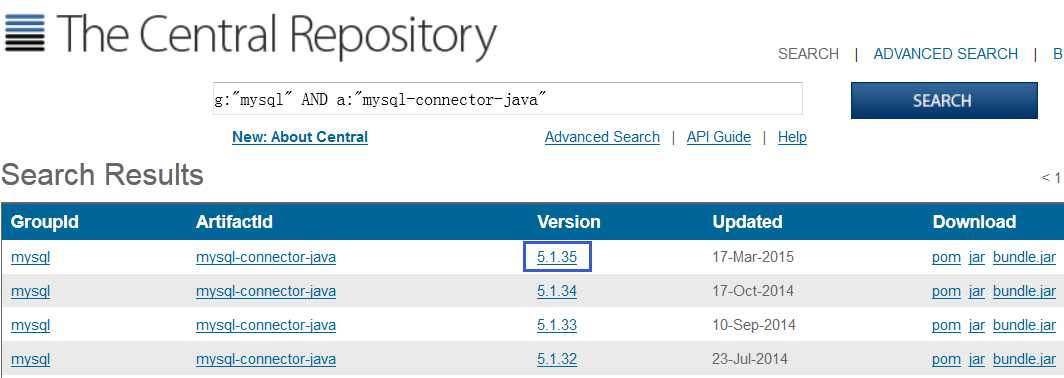Click The Central Repository logo icon
Screen dimensions: 1064x378
point(24,33)
